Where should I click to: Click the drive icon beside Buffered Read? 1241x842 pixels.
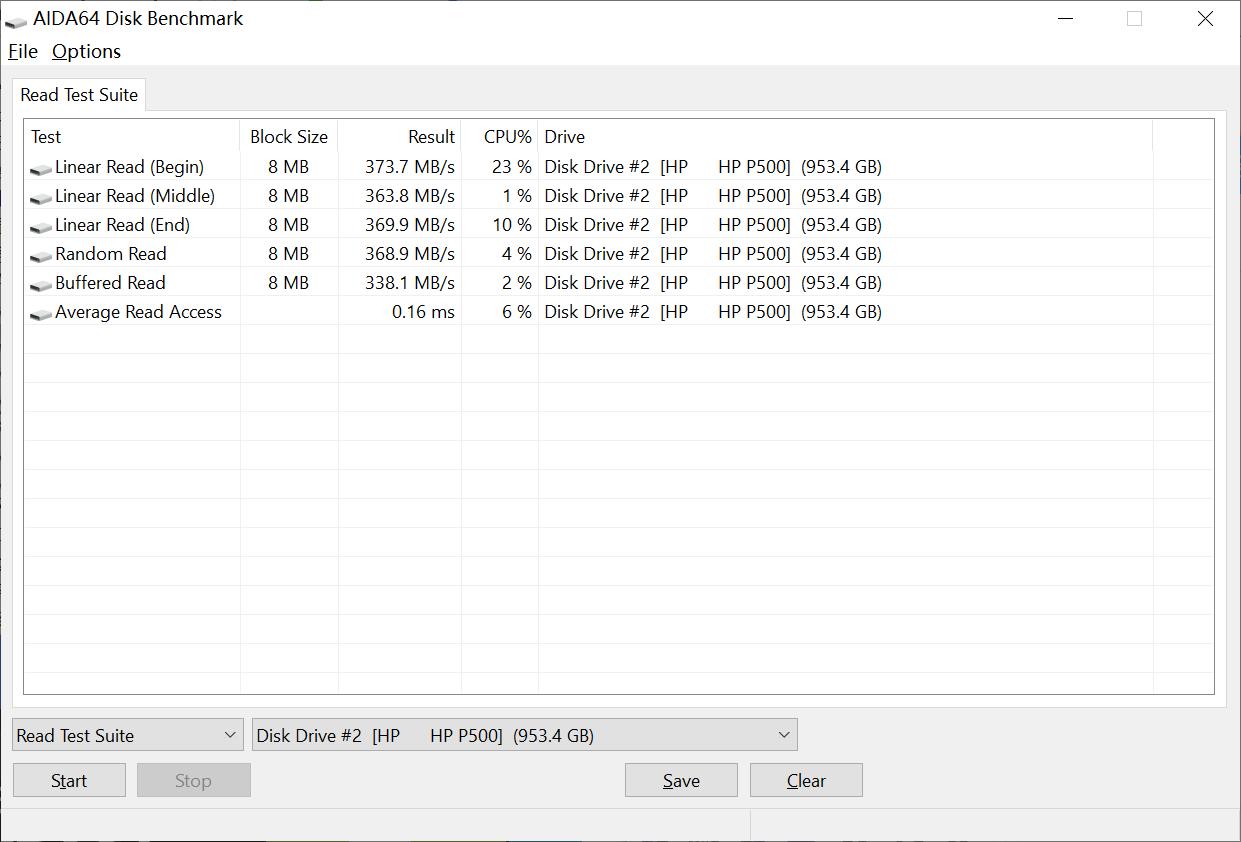coord(41,285)
